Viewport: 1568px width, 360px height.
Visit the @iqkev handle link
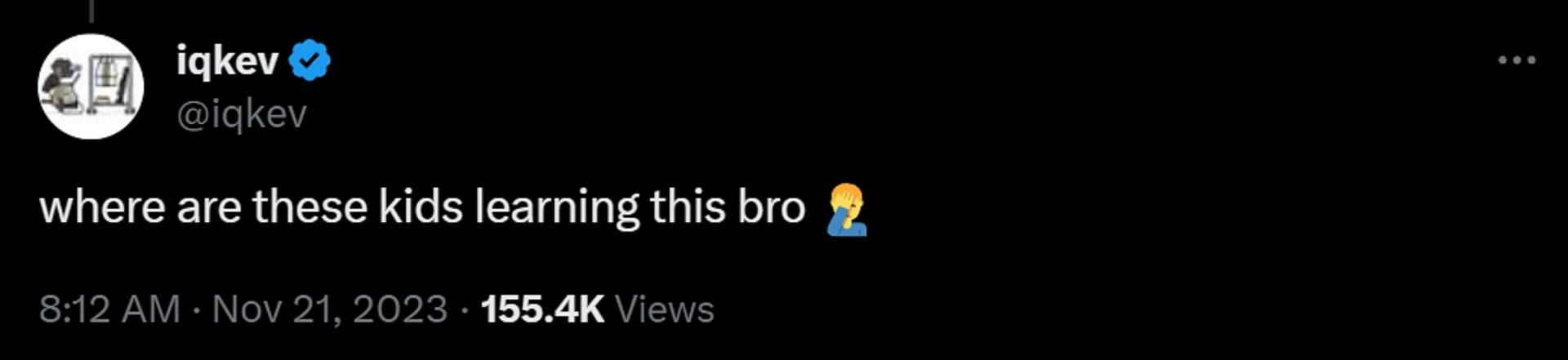[x=242, y=114]
